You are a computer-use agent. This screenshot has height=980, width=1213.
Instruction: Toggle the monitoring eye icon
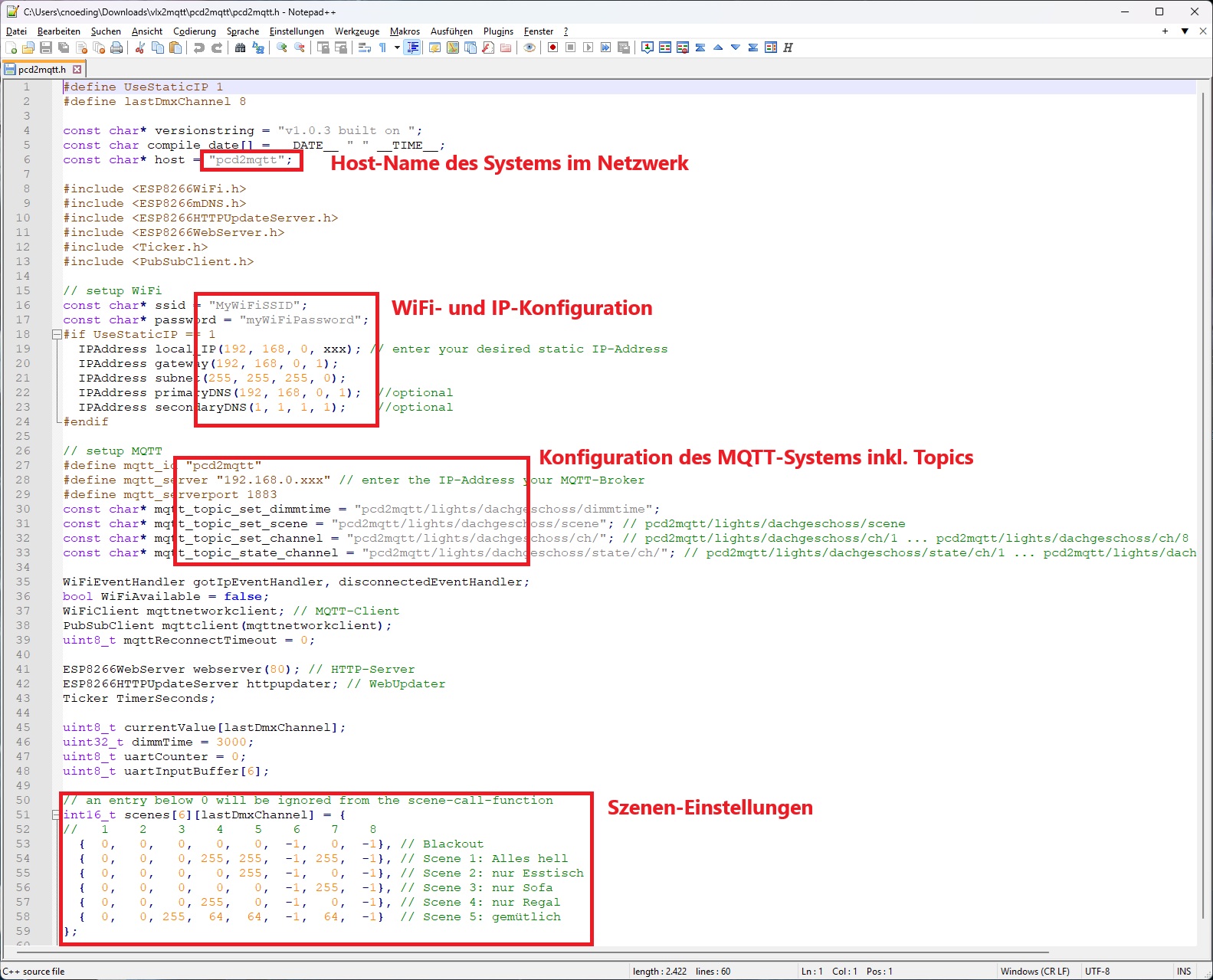(x=529, y=48)
